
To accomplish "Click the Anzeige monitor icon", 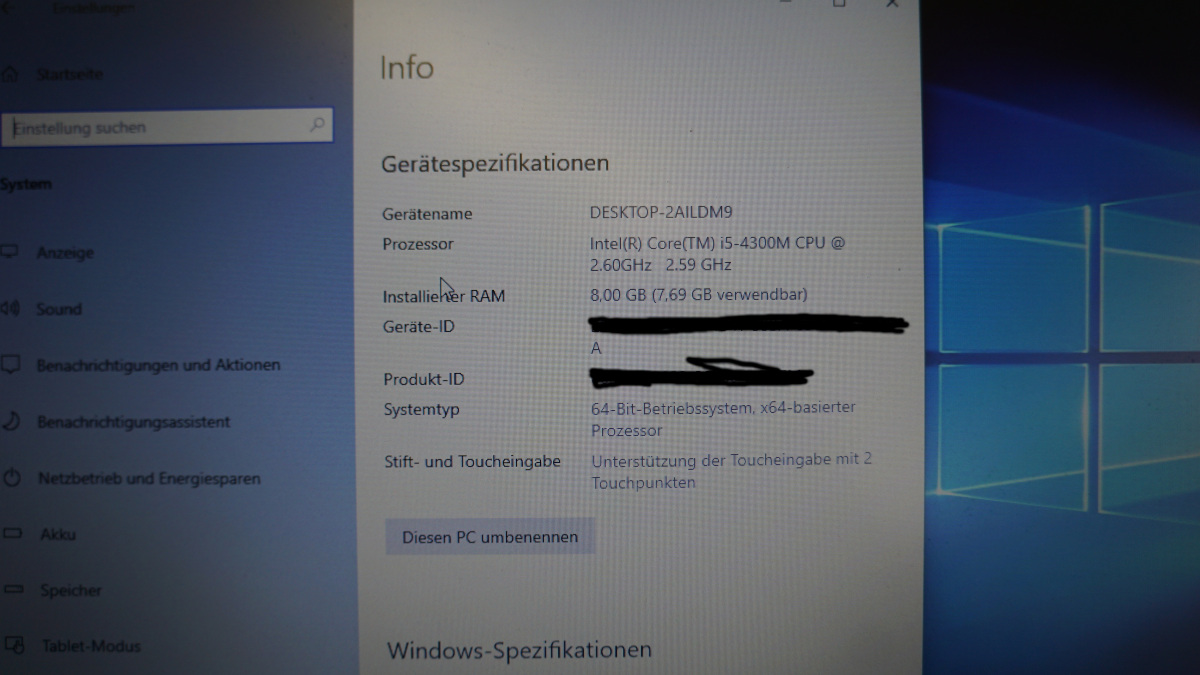I will tap(10, 253).
